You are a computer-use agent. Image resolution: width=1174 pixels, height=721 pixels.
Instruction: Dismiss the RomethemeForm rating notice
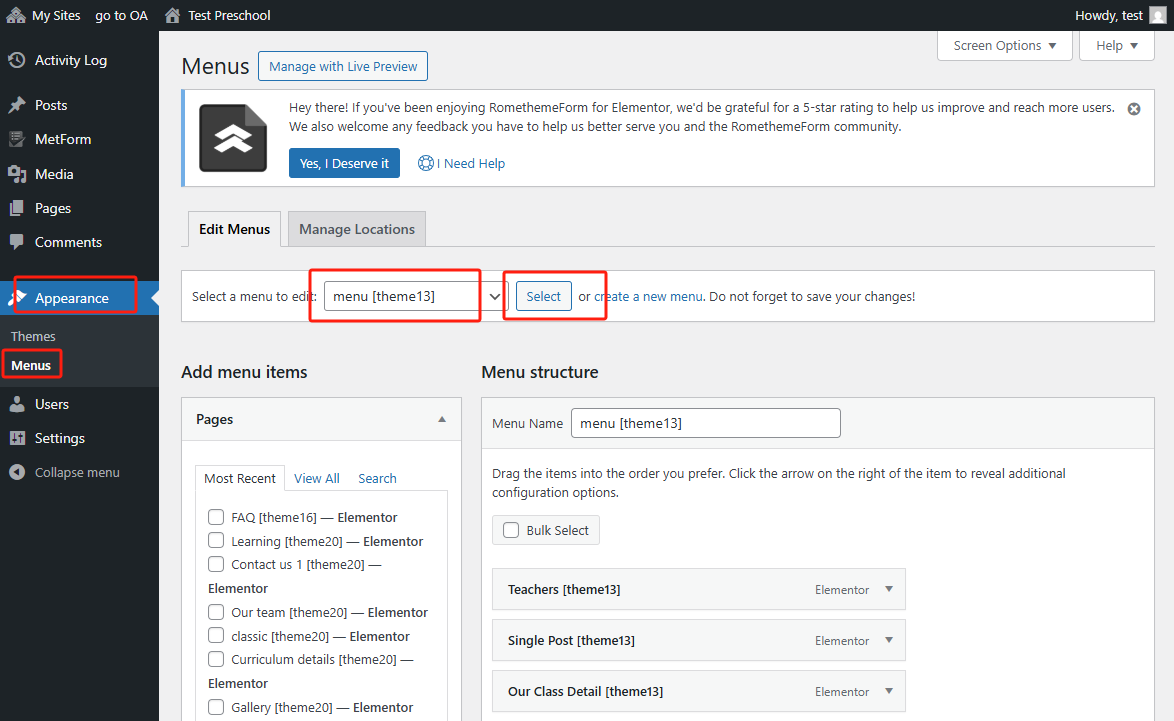(1133, 109)
